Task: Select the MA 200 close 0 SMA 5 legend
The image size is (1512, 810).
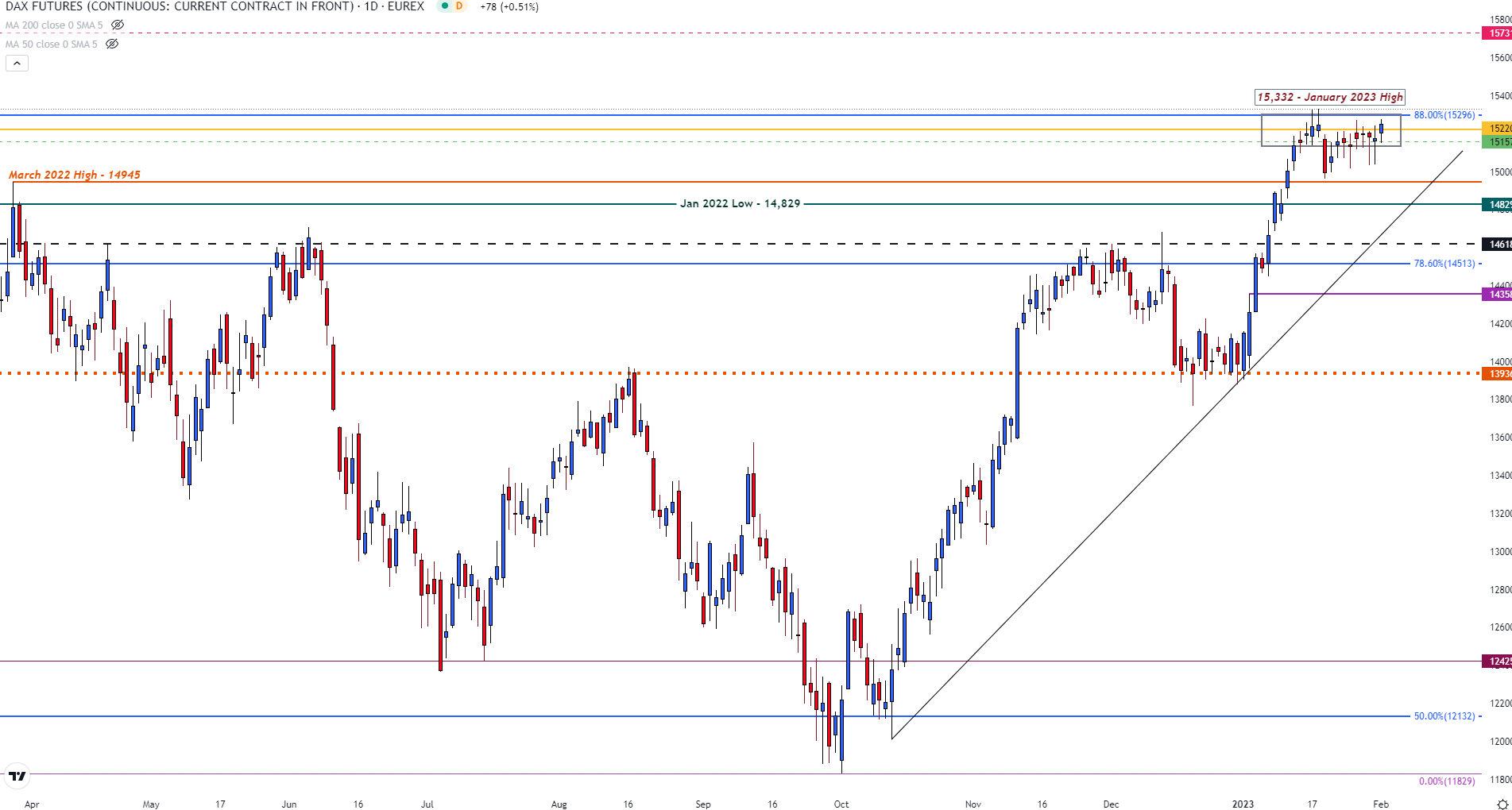Action: pos(54,25)
